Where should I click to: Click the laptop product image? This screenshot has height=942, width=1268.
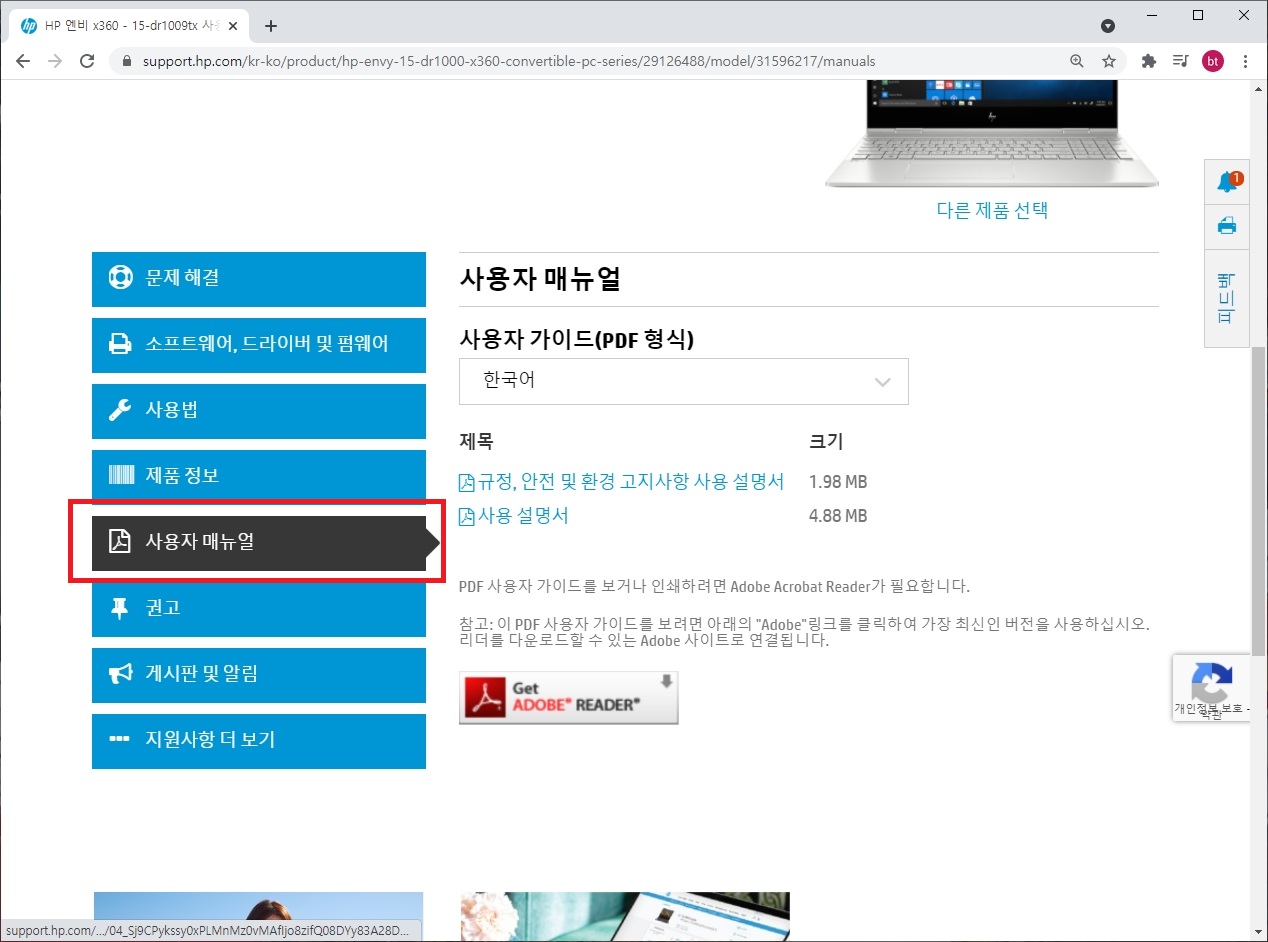pyautogui.click(x=992, y=135)
